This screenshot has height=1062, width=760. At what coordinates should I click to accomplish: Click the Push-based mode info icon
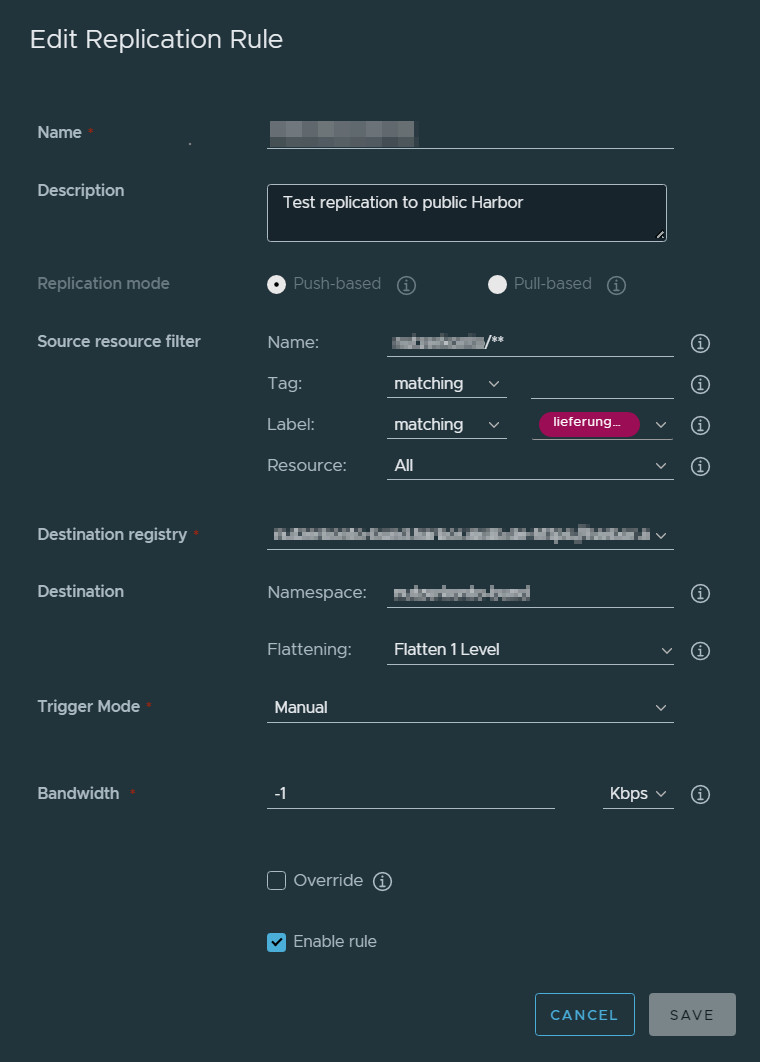[406, 285]
